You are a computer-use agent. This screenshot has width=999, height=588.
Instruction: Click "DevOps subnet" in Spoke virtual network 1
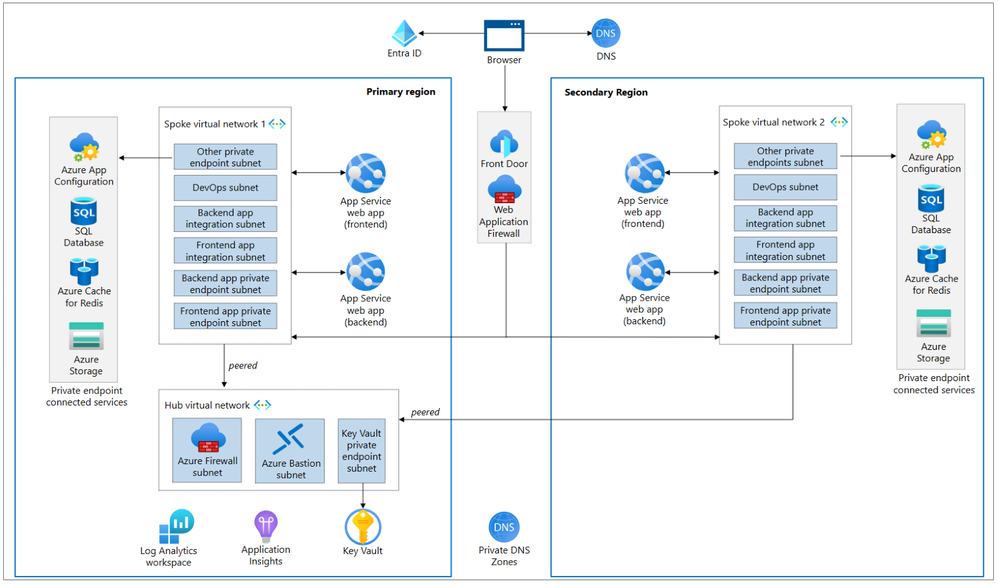pyautogui.click(x=226, y=188)
